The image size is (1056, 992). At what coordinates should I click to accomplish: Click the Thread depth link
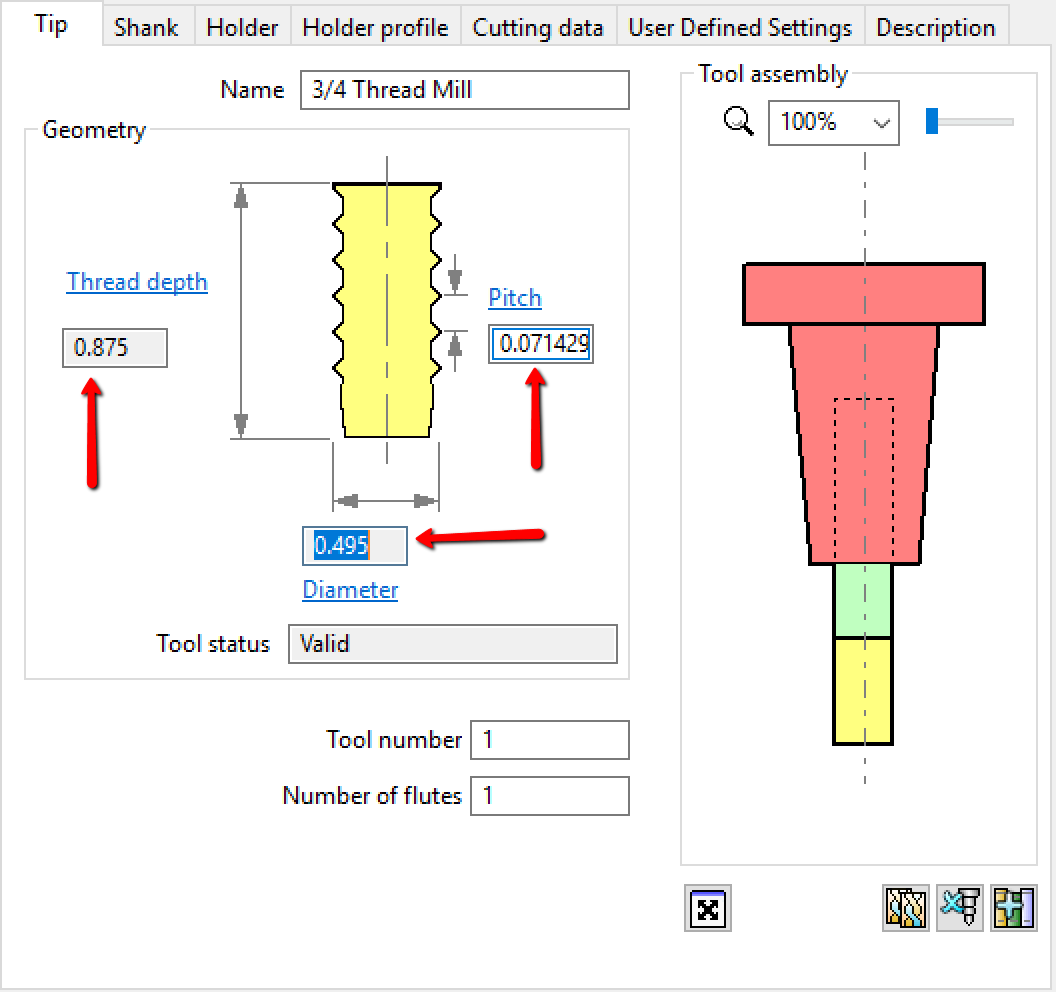point(137,282)
